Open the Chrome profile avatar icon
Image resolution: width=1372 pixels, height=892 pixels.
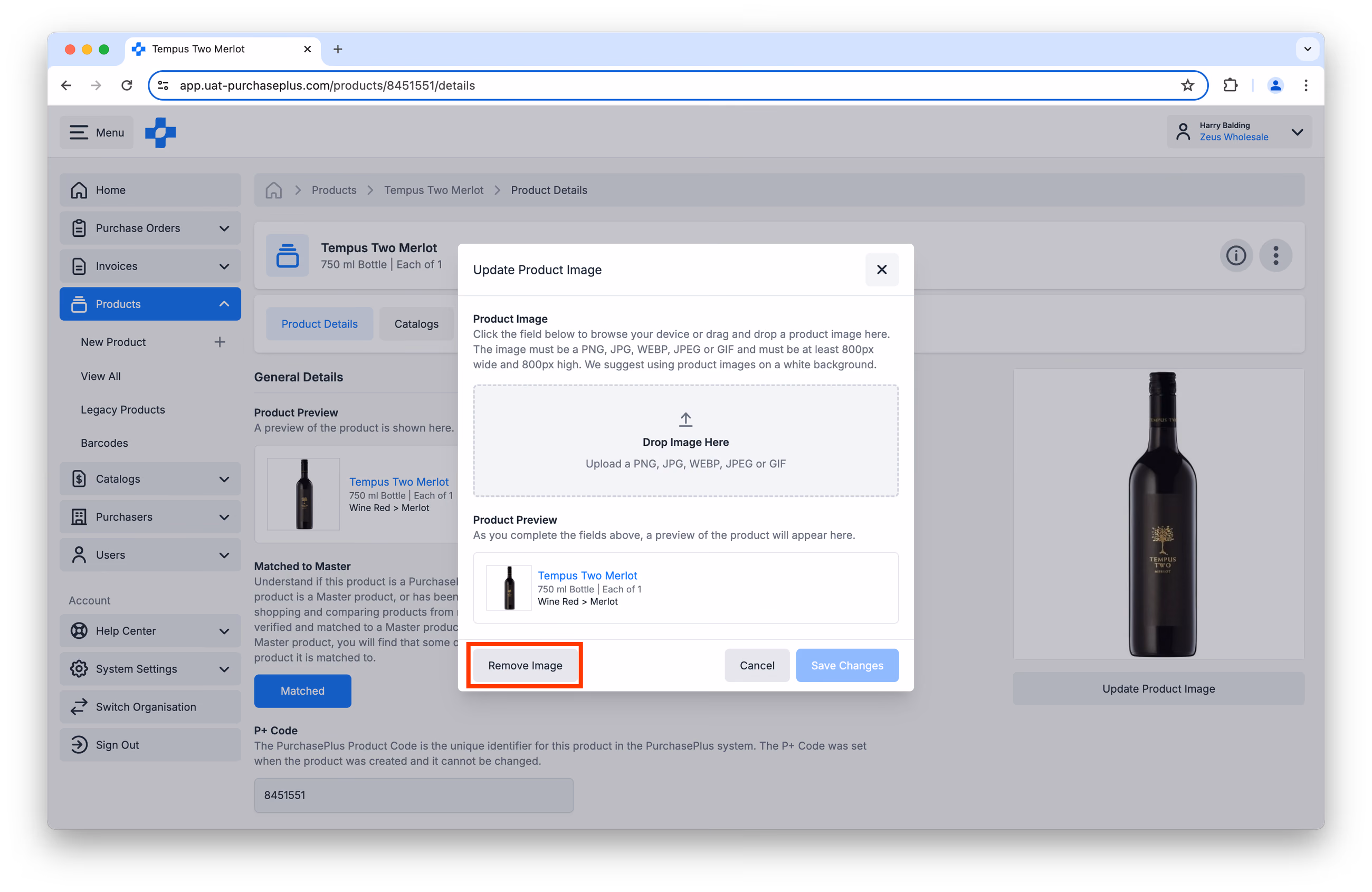click(1275, 85)
